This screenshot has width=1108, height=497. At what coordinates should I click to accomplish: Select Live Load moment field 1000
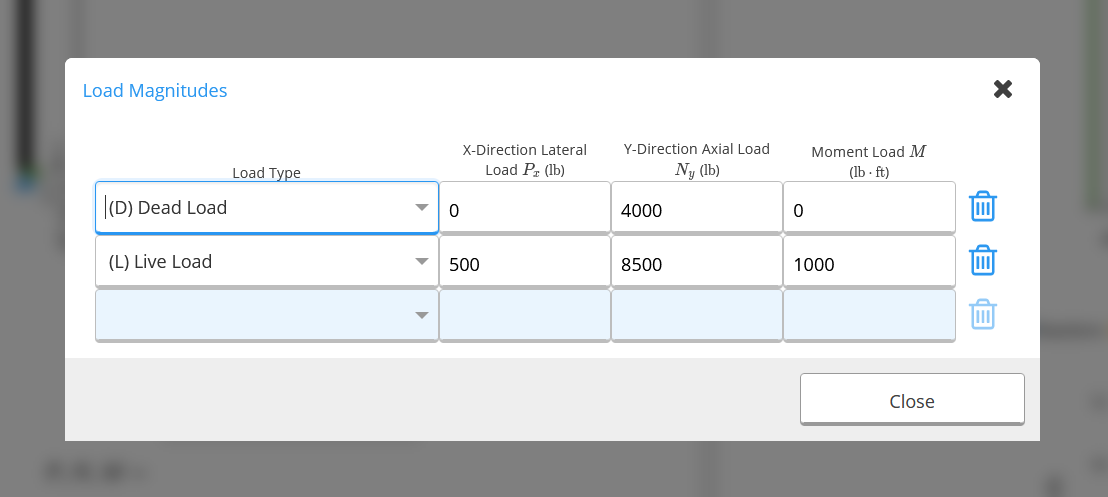coord(869,262)
